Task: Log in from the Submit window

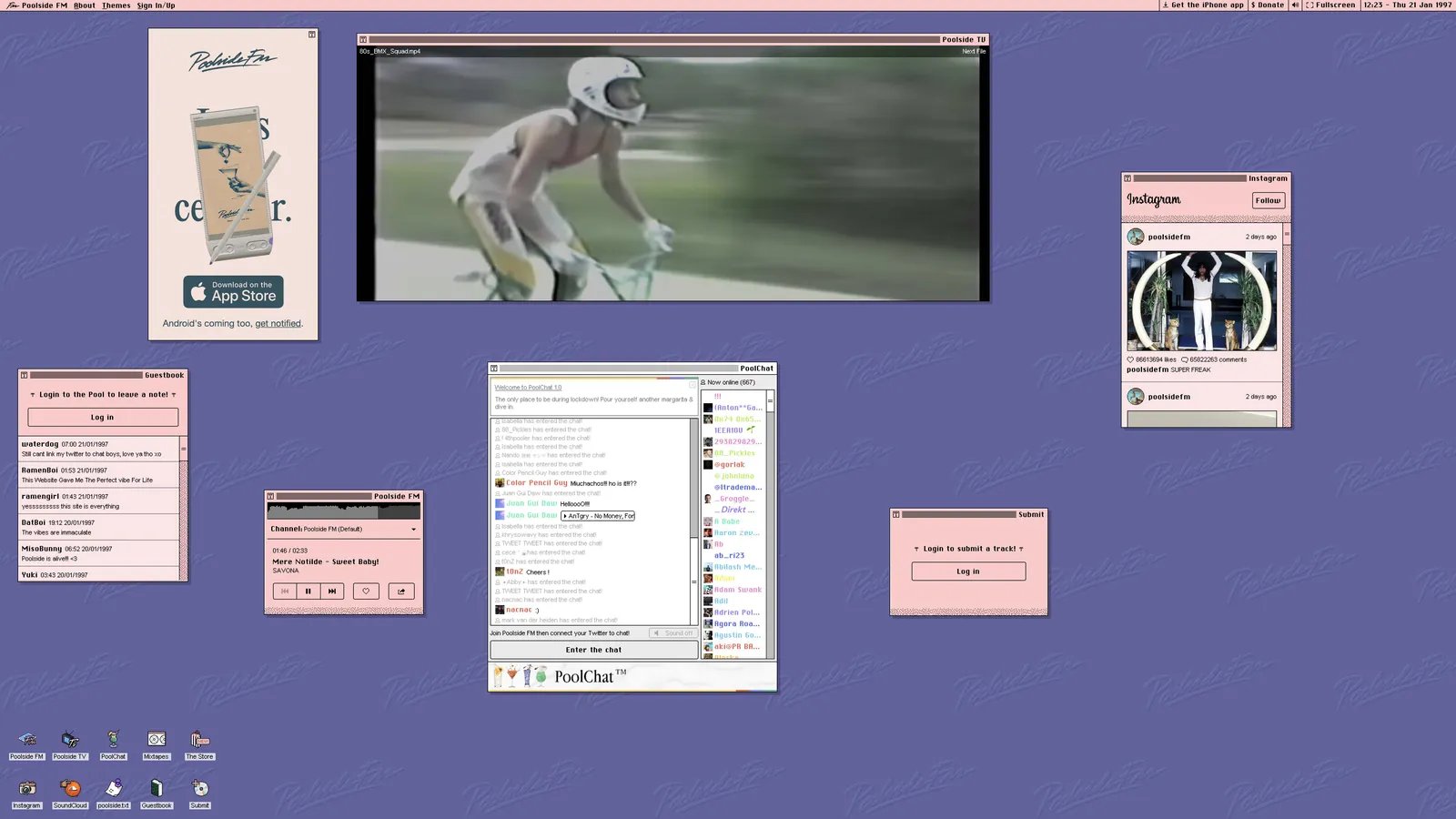Action: [968, 571]
